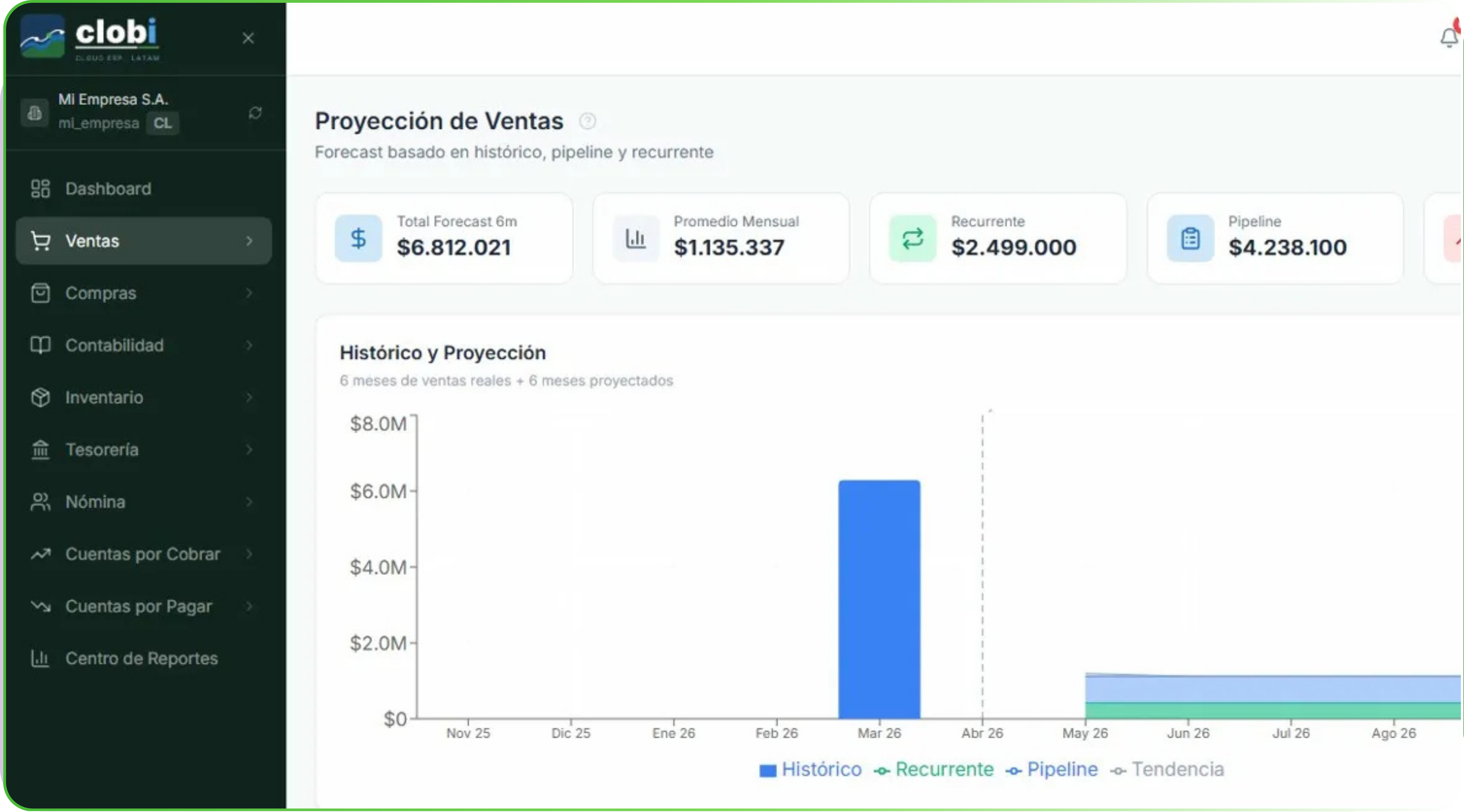Expand the Tesorería menu chevron

click(x=249, y=450)
